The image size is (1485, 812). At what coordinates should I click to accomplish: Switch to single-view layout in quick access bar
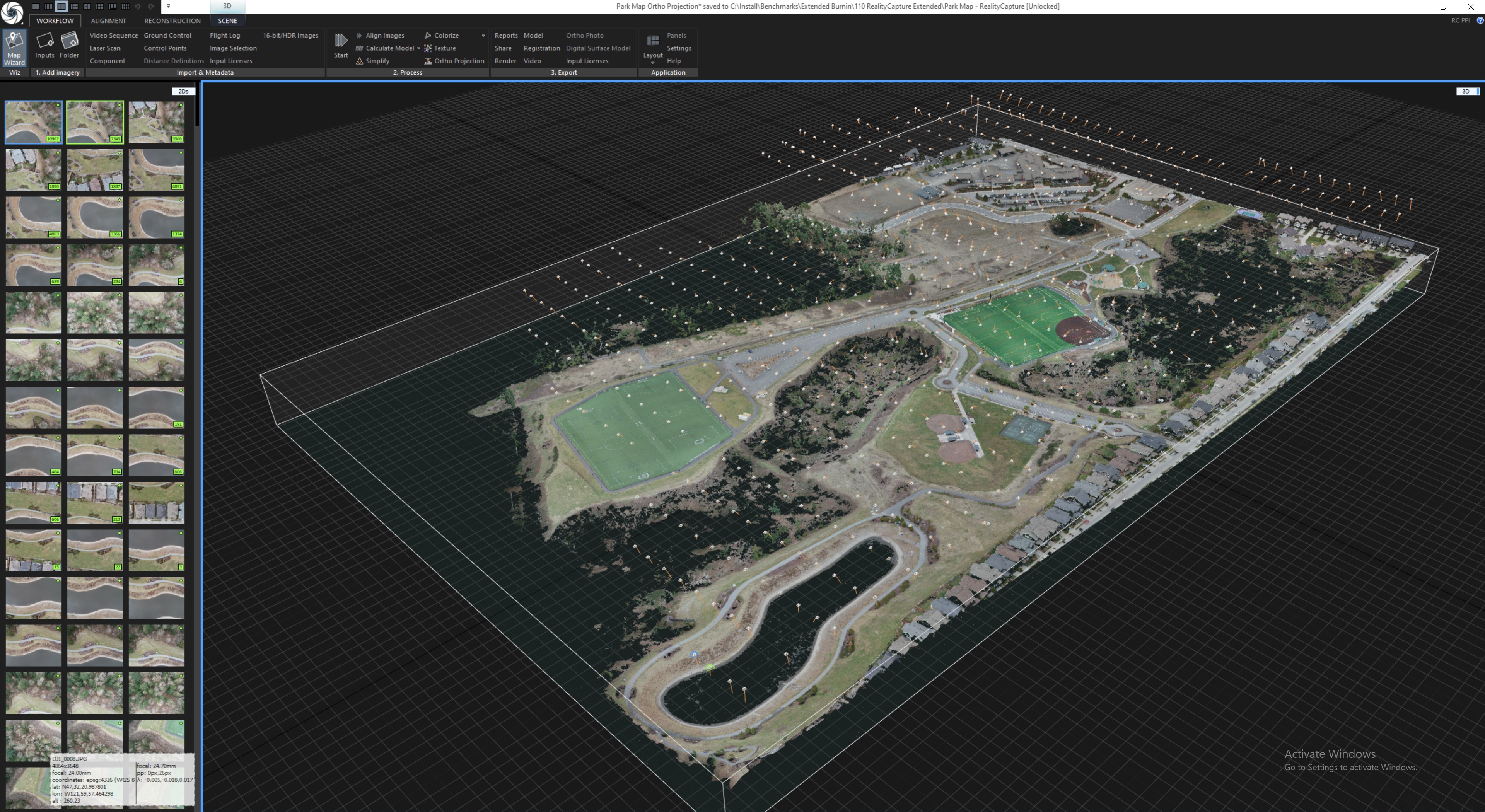click(36, 6)
